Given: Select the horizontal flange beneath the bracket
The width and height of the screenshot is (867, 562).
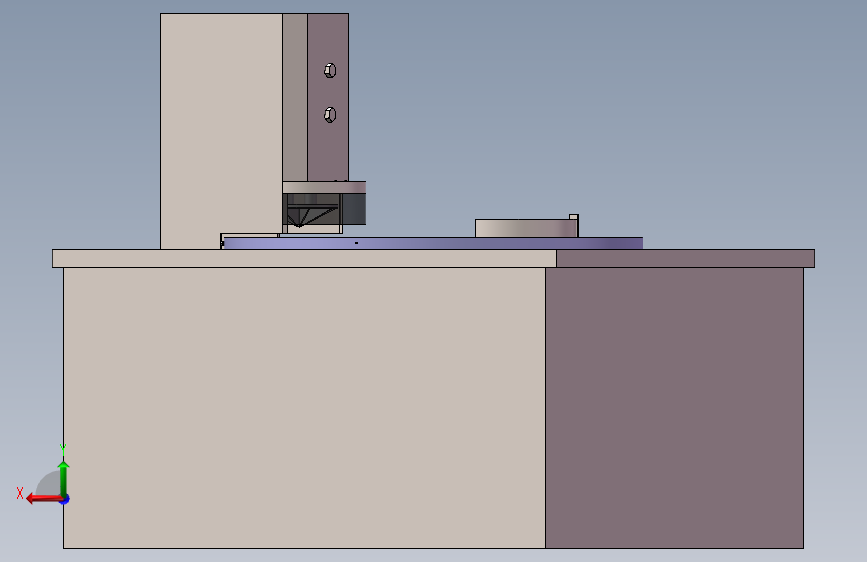Looking at the screenshot, I should pos(324,188).
